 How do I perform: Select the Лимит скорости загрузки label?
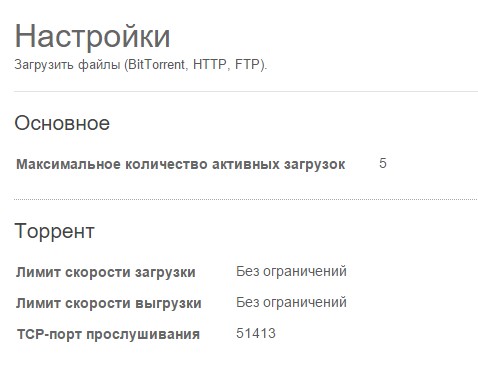[106, 272]
